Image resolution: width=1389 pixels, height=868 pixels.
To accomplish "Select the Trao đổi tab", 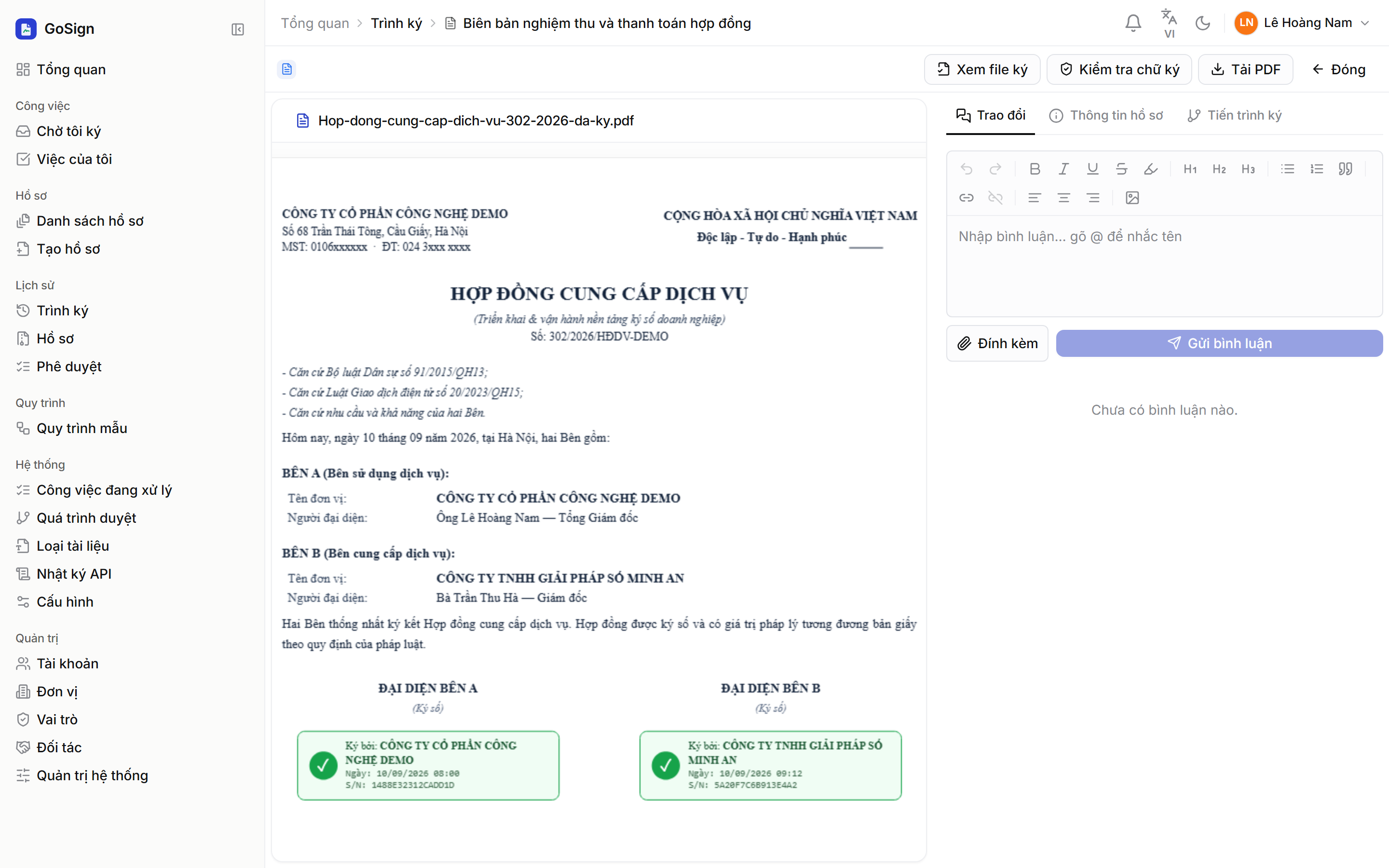I will [x=990, y=115].
